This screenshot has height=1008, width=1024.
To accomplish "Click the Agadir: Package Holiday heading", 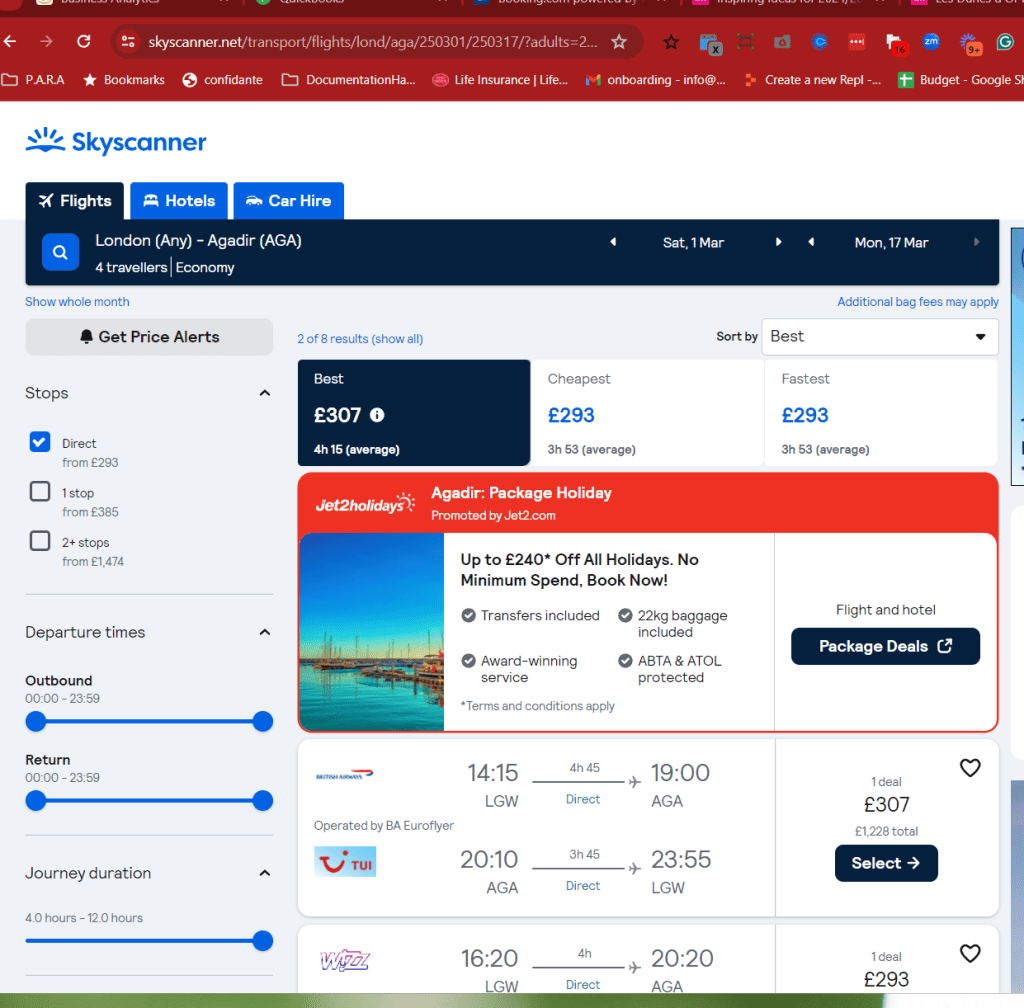I will 521,493.
